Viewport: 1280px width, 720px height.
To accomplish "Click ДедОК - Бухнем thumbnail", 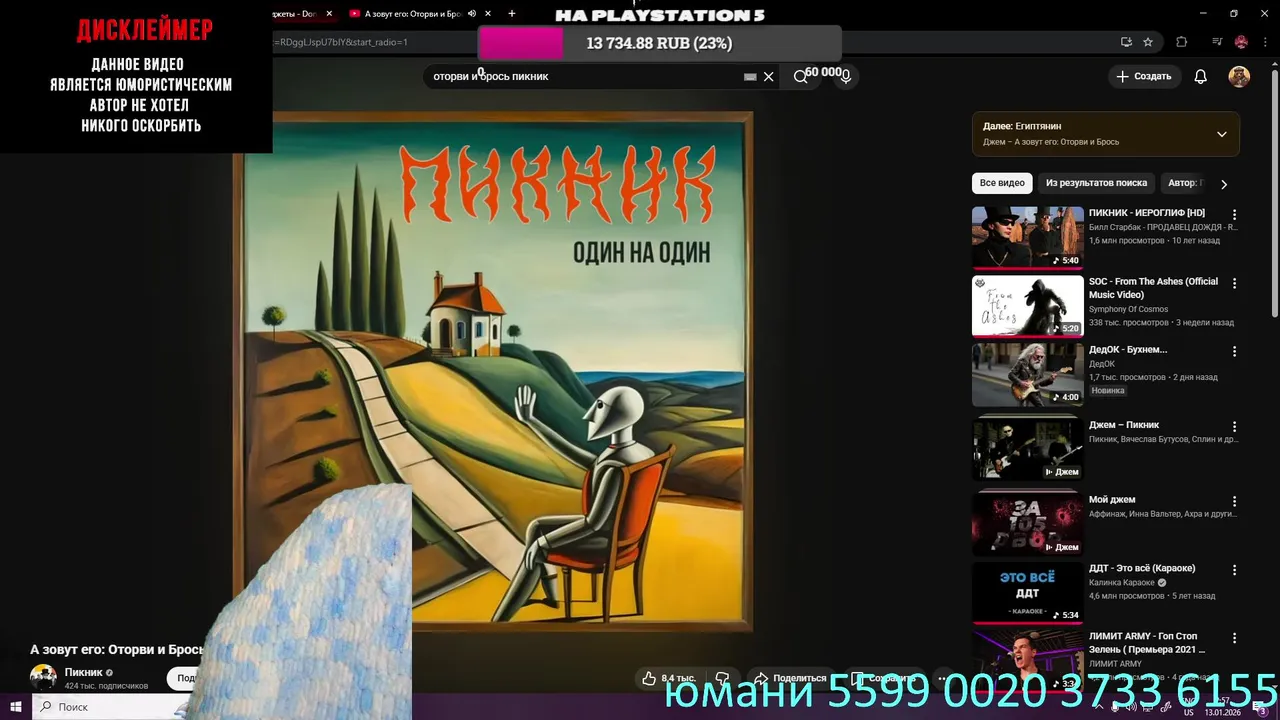I will coord(1027,374).
